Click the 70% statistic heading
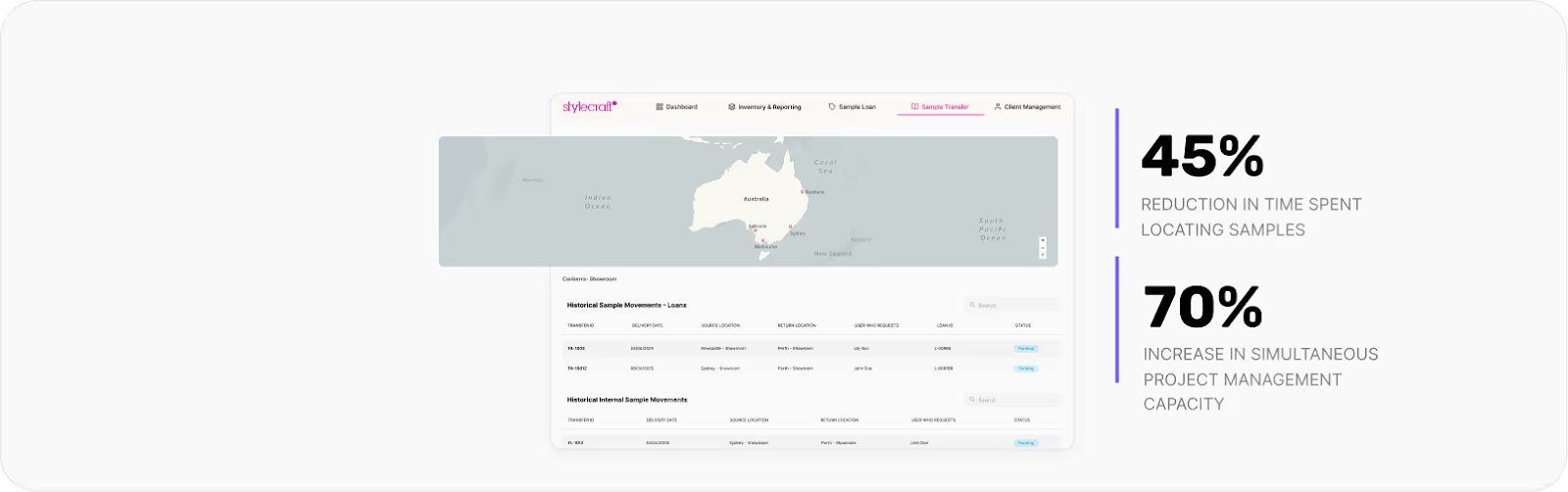 coord(1203,307)
